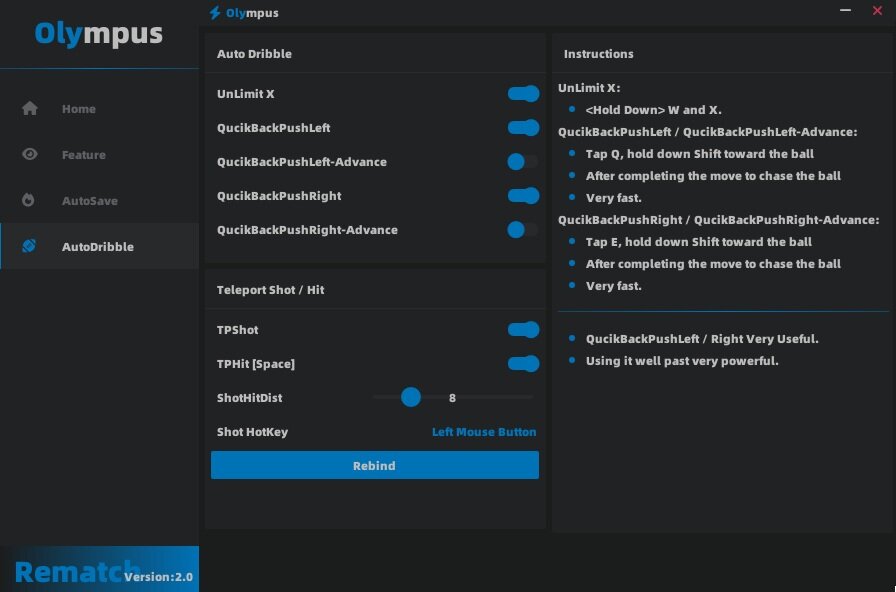
Task: Click the AutoDribble ball icon
Action: point(29,246)
